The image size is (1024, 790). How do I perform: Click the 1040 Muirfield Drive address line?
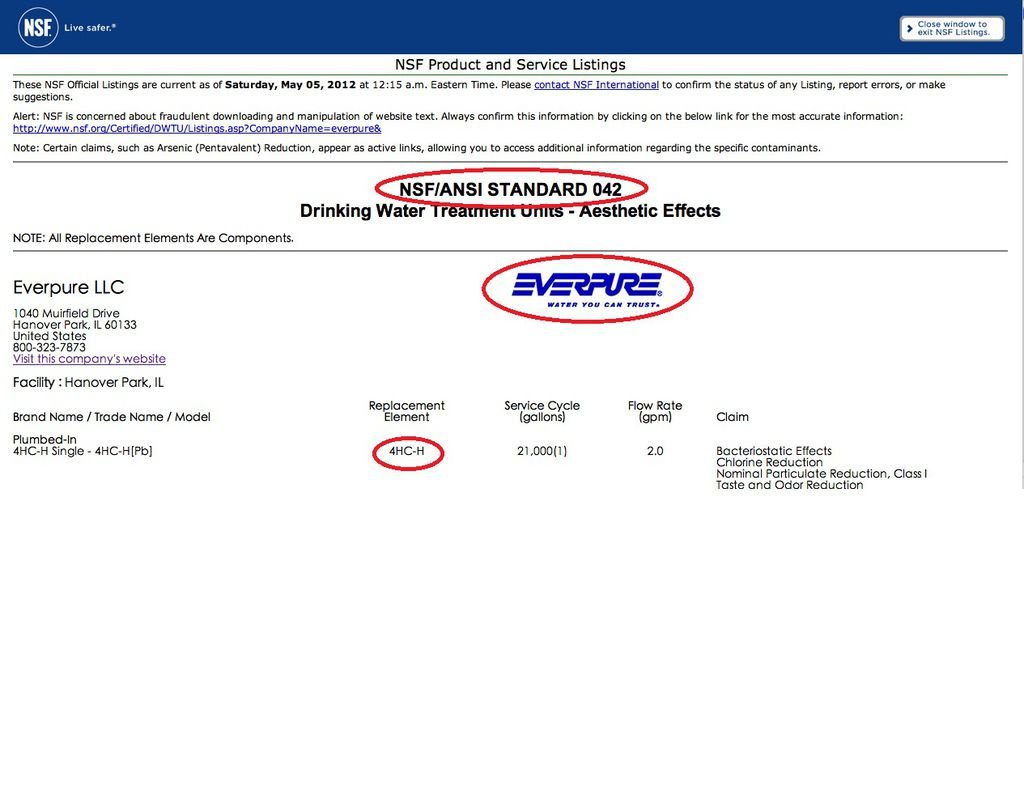[66, 313]
